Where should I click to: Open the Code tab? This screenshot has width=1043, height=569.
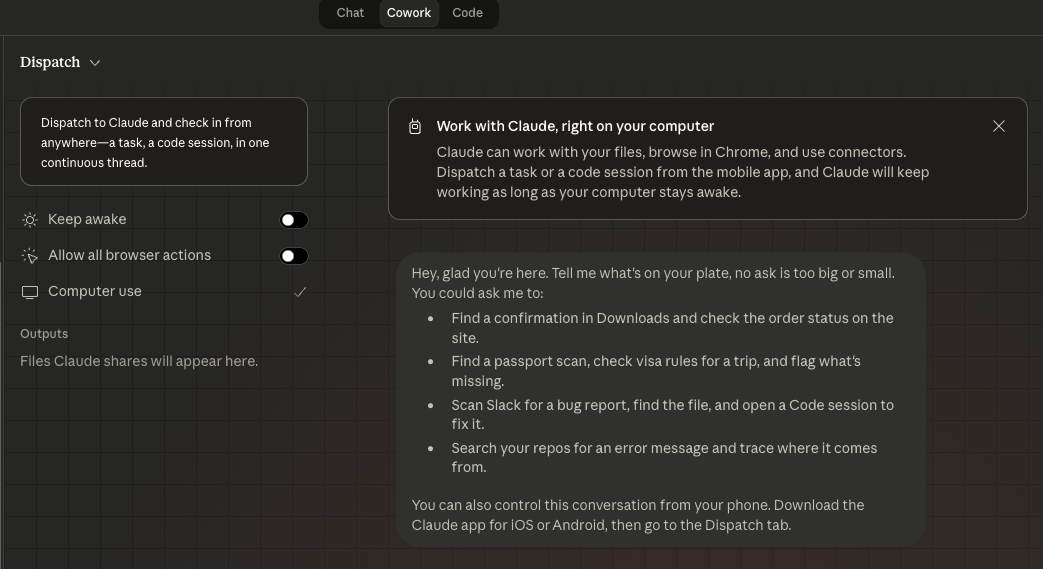tap(467, 13)
